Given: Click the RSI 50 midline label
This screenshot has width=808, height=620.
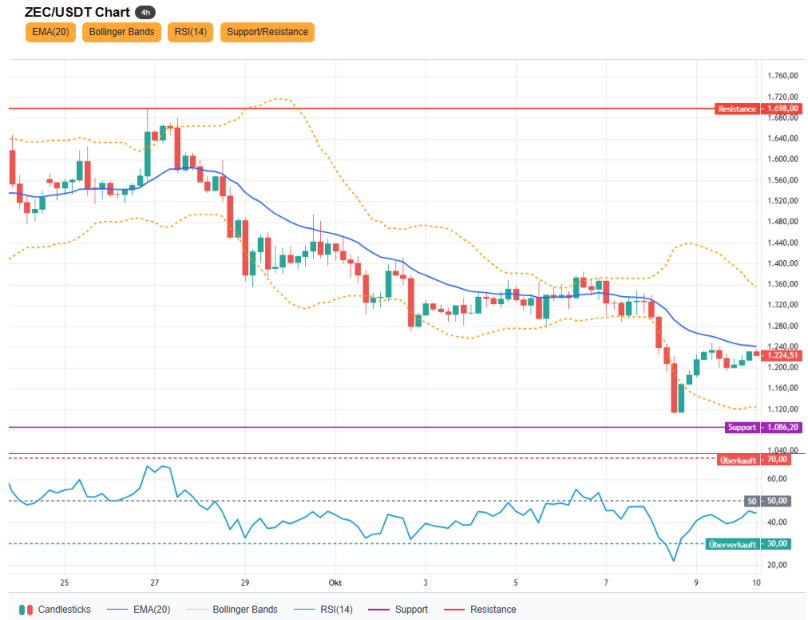Looking at the screenshot, I should coord(752,501).
